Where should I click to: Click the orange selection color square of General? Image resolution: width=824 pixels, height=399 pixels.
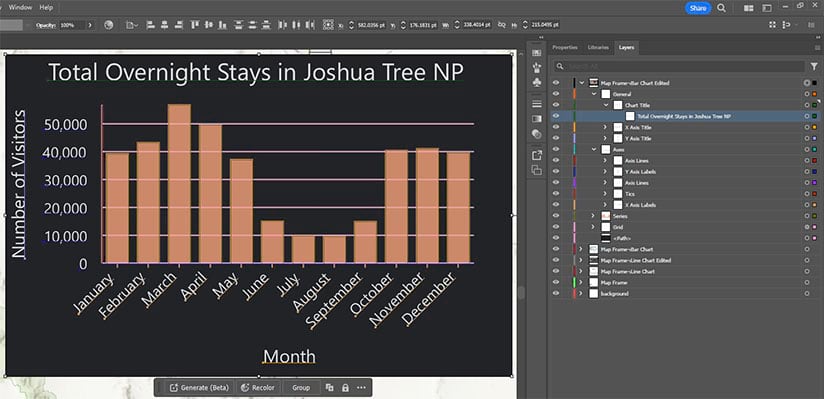click(814, 94)
